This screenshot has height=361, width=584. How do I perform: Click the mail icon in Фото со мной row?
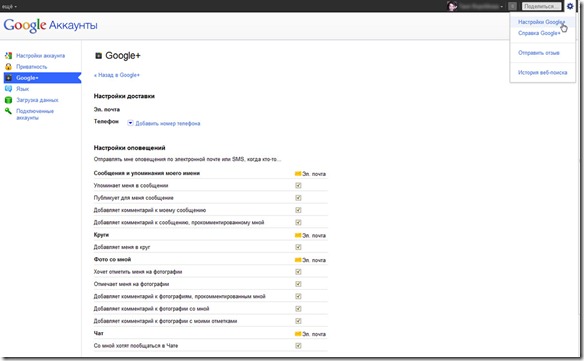tap(298, 260)
